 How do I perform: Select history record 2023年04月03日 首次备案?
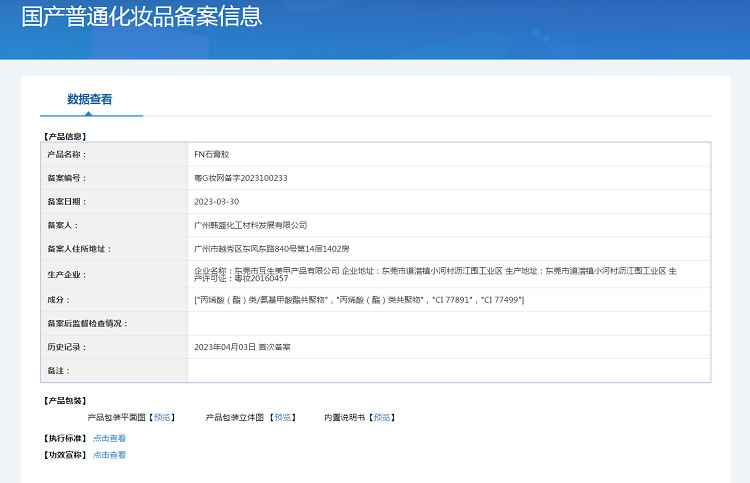tap(242, 347)
